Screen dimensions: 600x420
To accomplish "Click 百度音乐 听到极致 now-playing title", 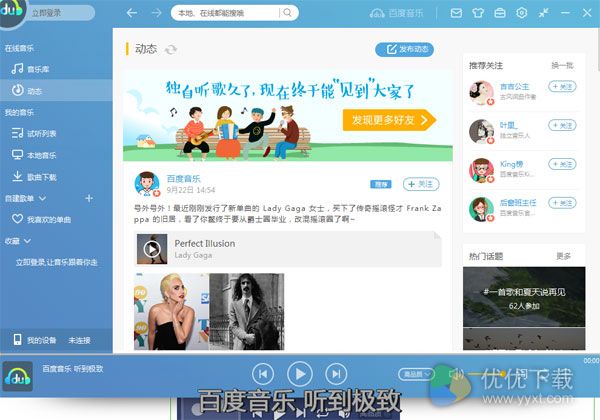I will tap(73, 369).
